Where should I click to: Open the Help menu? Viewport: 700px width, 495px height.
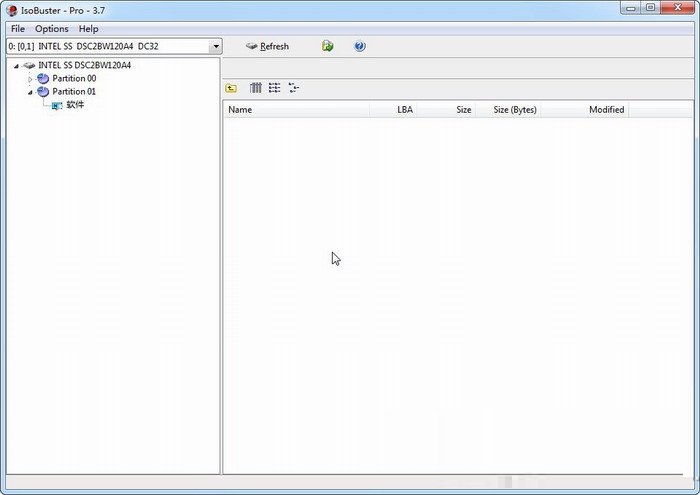[x=89, y=29]
